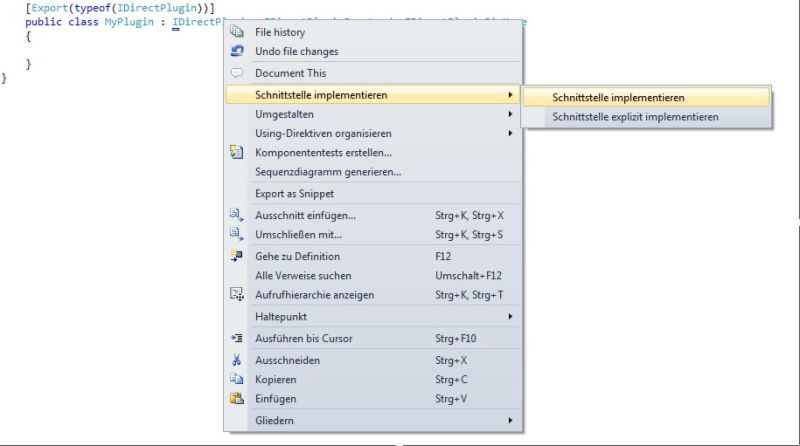Select Schnittstelle implementieren in the submenu
The height and width of the screenshot is (446, 800).
tap(646, 97)
